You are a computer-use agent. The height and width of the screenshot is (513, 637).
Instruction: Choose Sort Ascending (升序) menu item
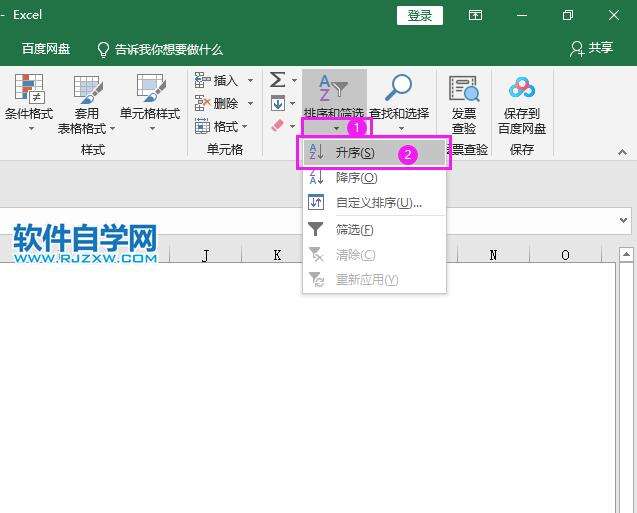[374, 153]
